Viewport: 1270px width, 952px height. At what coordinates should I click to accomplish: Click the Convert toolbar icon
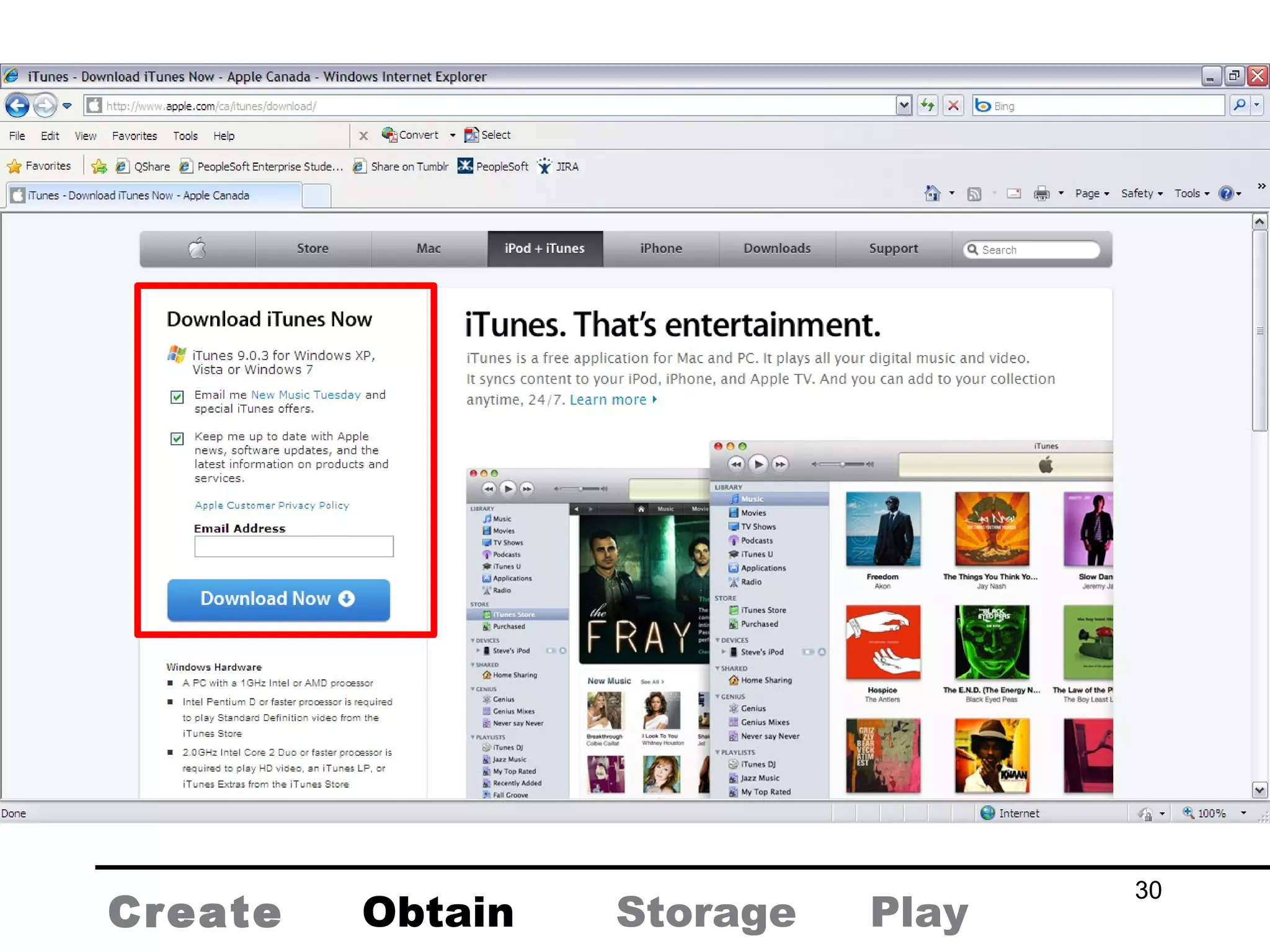389,134
